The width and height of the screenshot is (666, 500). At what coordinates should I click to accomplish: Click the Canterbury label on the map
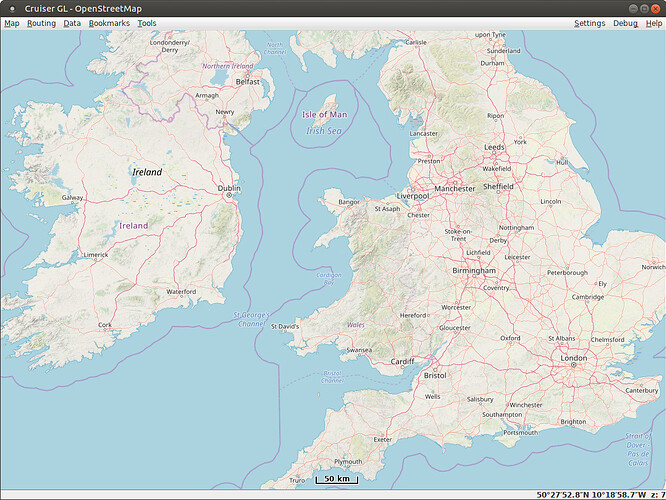[641, 390]
